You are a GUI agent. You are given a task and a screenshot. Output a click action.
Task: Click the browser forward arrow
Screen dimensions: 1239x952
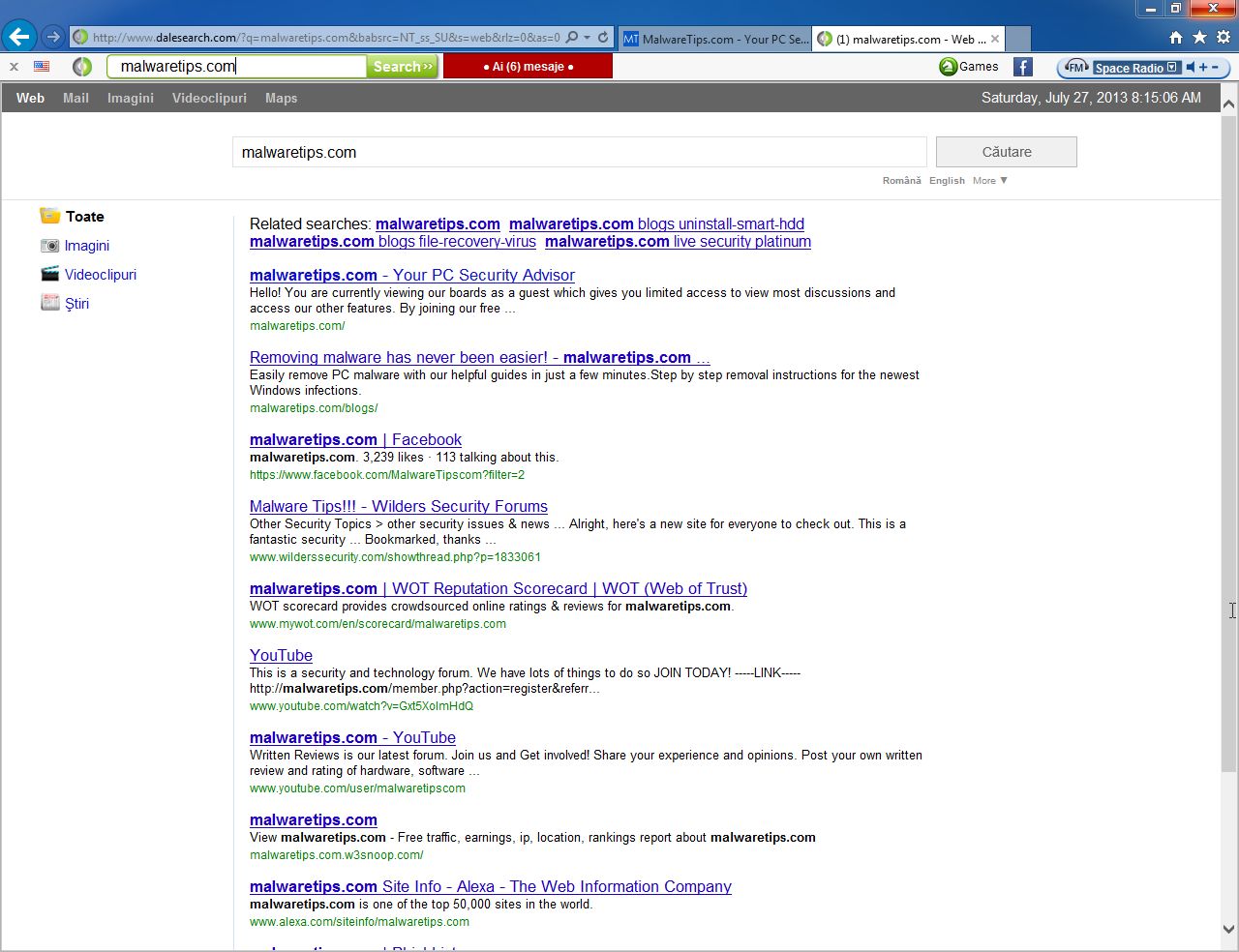click(x=53, y=38)
